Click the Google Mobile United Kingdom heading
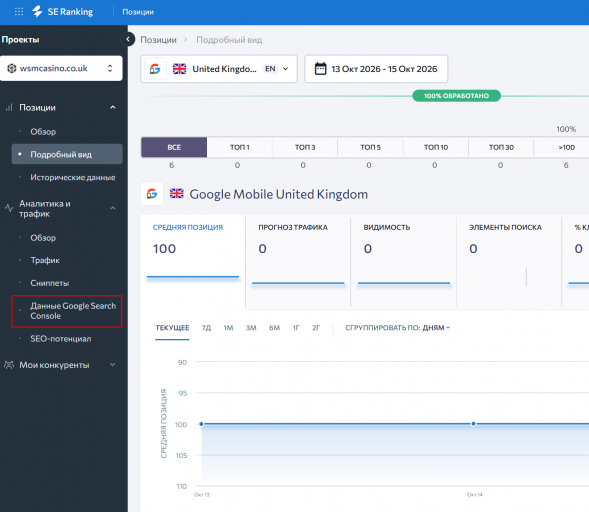The height and width of the screenshot is (512, 589). click(x=278, y=194)
